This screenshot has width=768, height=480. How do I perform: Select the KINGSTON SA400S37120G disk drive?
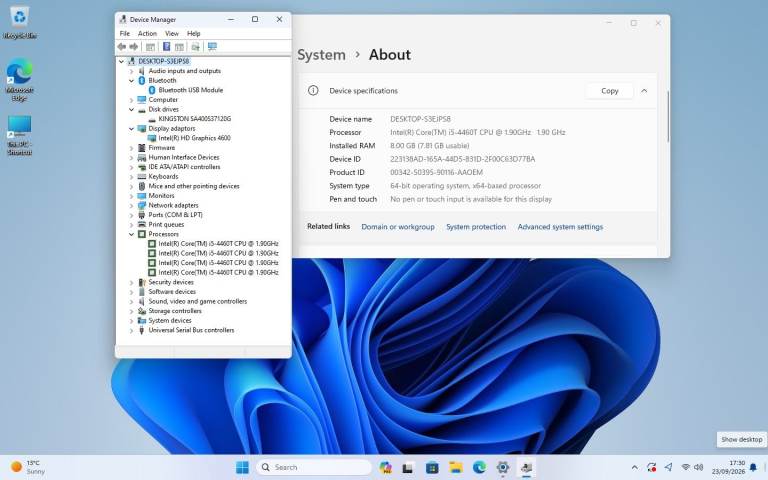[194, 119]
